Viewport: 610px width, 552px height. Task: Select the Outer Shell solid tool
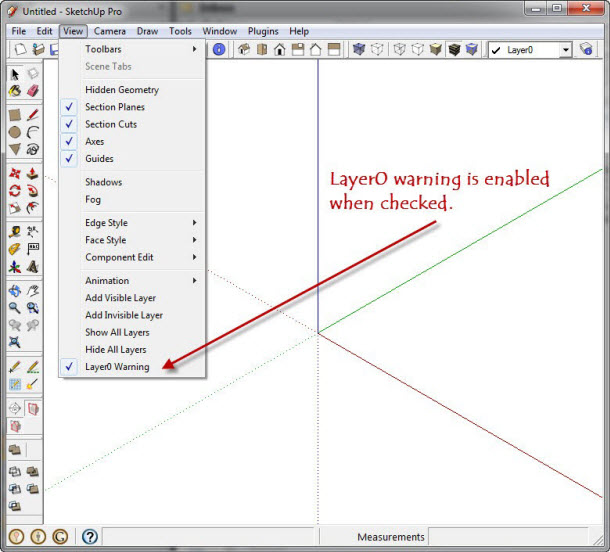(x=15, y=450)
